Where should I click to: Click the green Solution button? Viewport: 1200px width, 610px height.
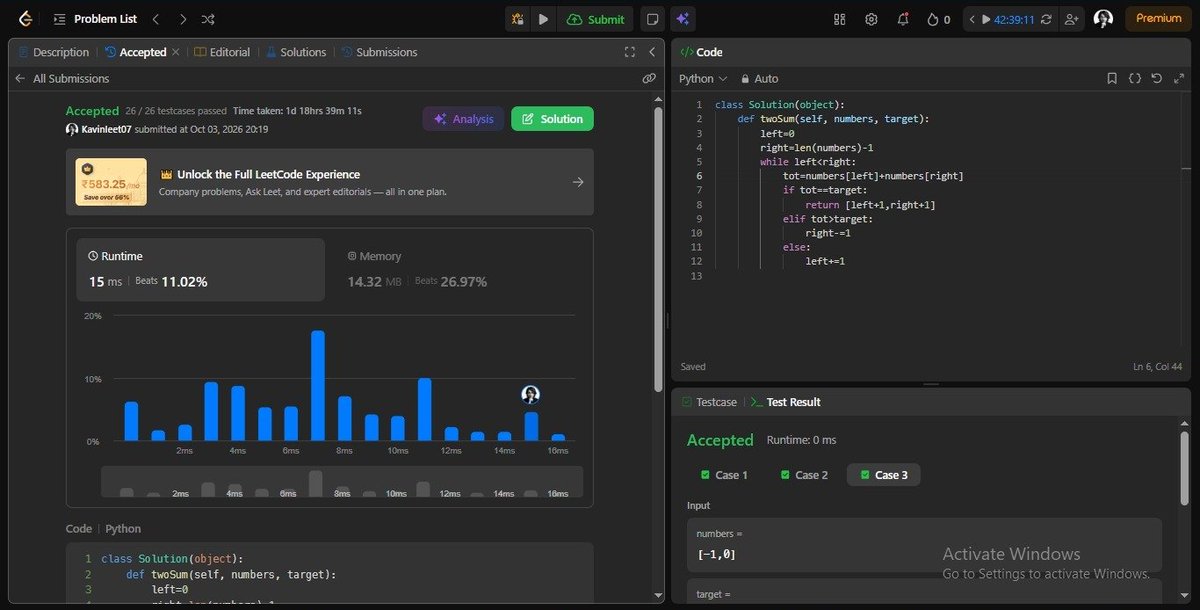[x=552, y=119]
